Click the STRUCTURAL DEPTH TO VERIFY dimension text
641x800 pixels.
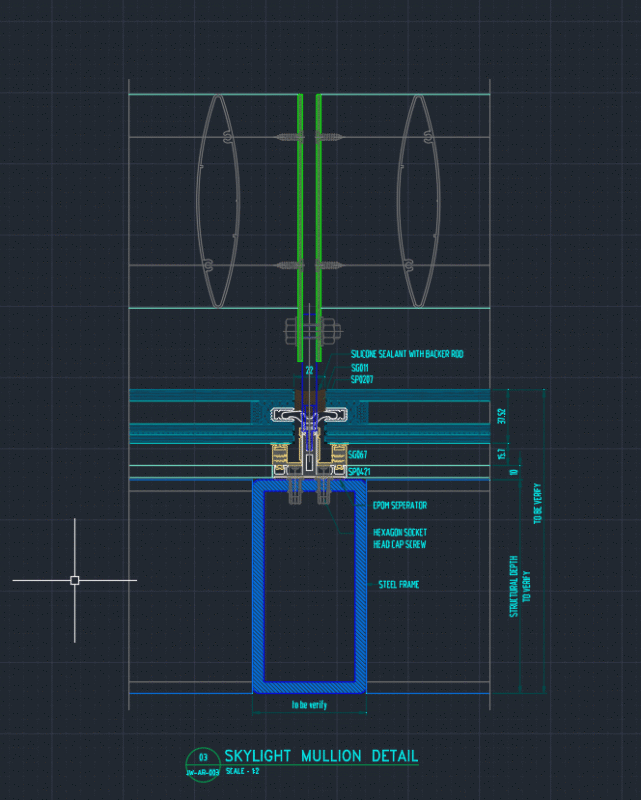(x=520, y=586)
